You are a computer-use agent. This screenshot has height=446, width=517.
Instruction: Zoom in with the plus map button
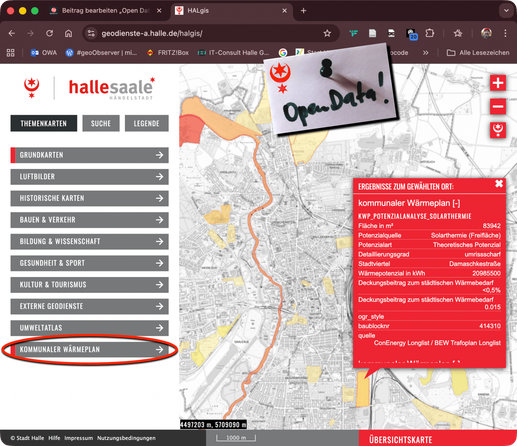(x=498, y=83)
